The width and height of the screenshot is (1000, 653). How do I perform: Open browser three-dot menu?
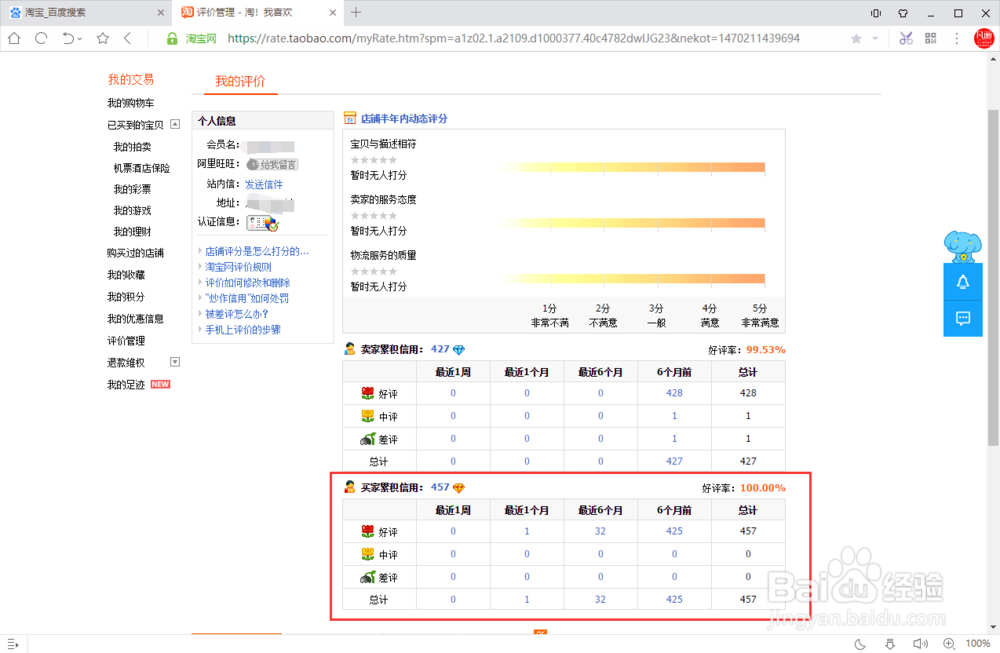pyautogui.click(x=957, y=38)
